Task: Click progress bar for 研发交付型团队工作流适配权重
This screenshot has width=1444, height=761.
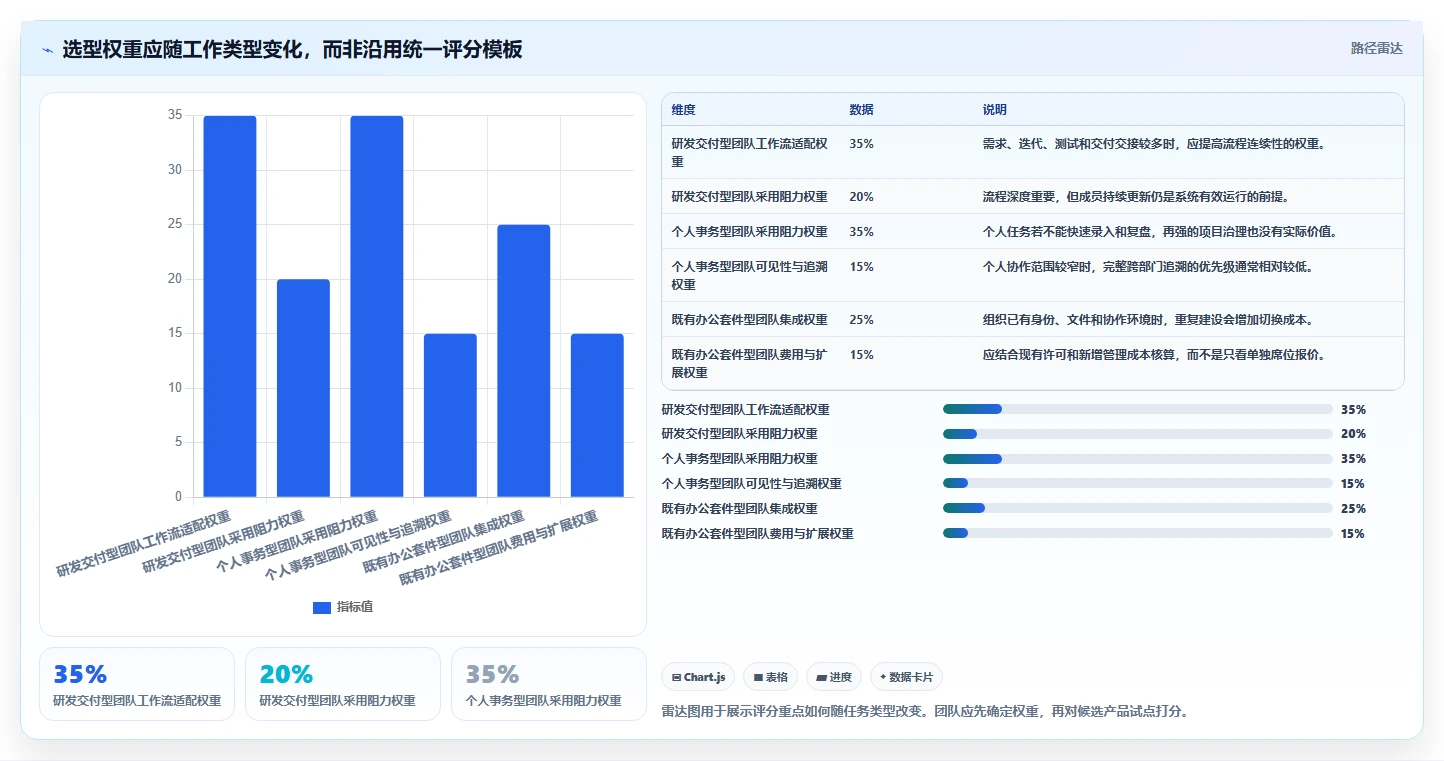Action: pos(1138,409)
